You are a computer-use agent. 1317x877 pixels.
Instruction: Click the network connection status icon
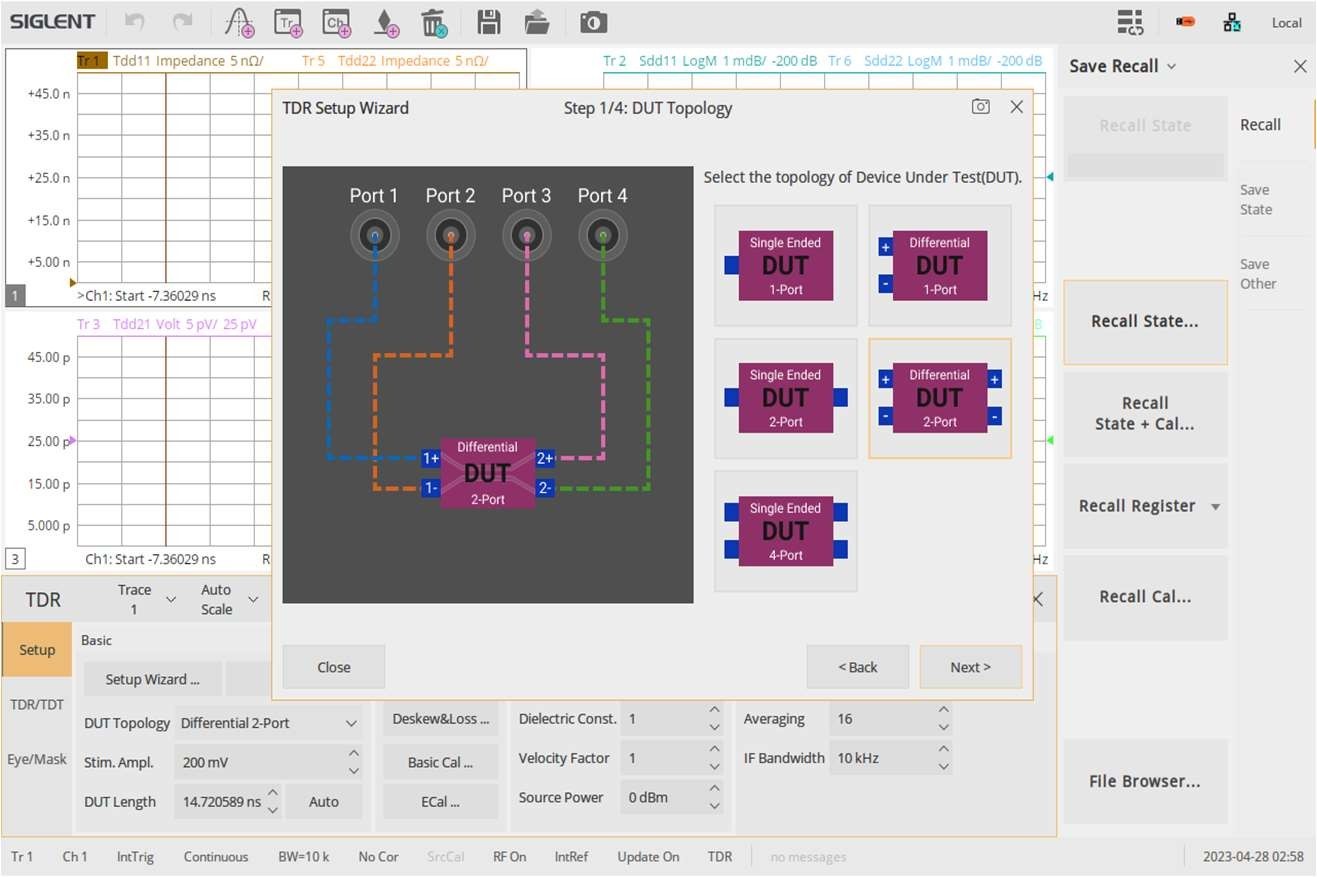1232,22
